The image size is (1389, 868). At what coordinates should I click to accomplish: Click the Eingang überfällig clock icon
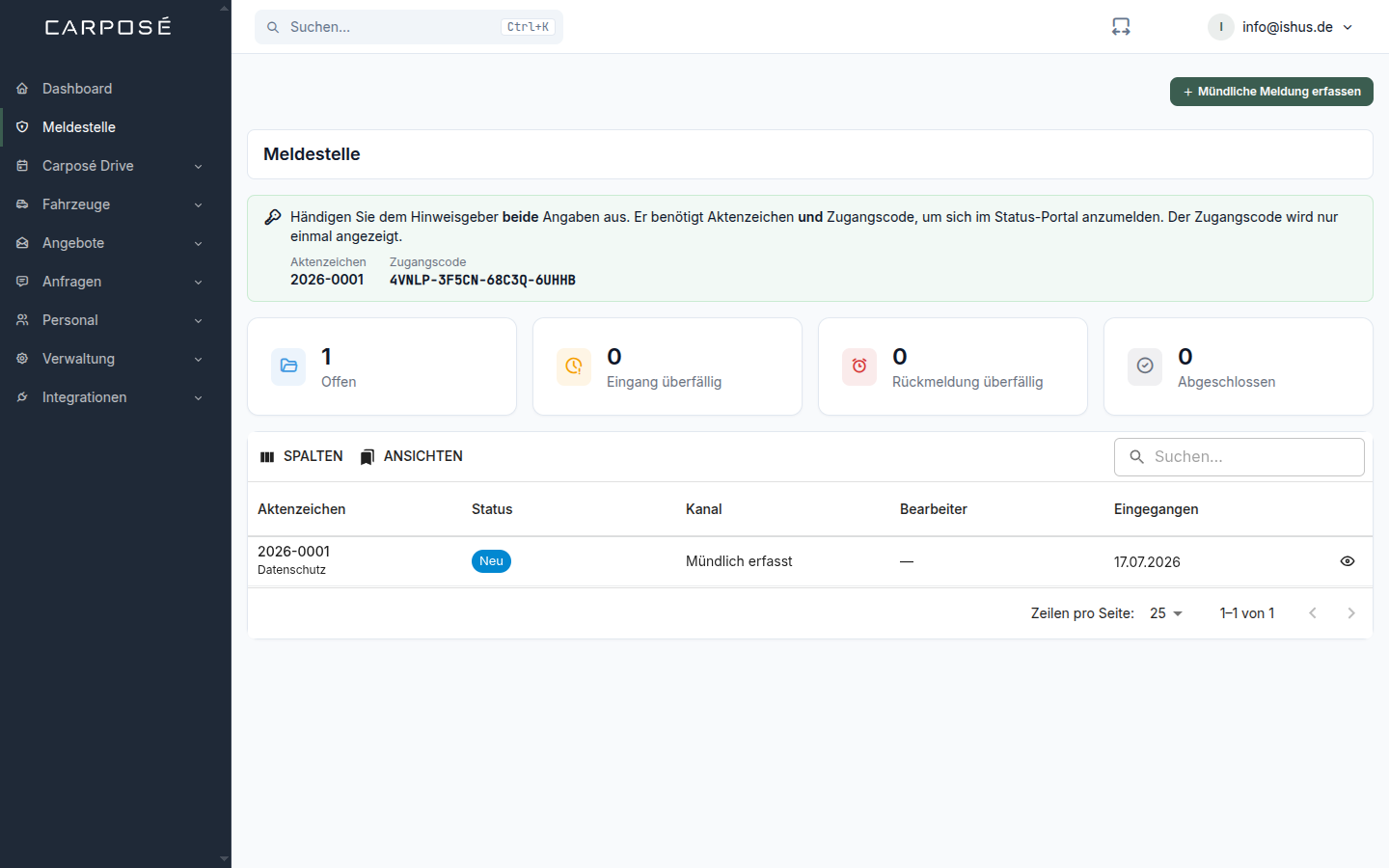(x=574, y=366)
